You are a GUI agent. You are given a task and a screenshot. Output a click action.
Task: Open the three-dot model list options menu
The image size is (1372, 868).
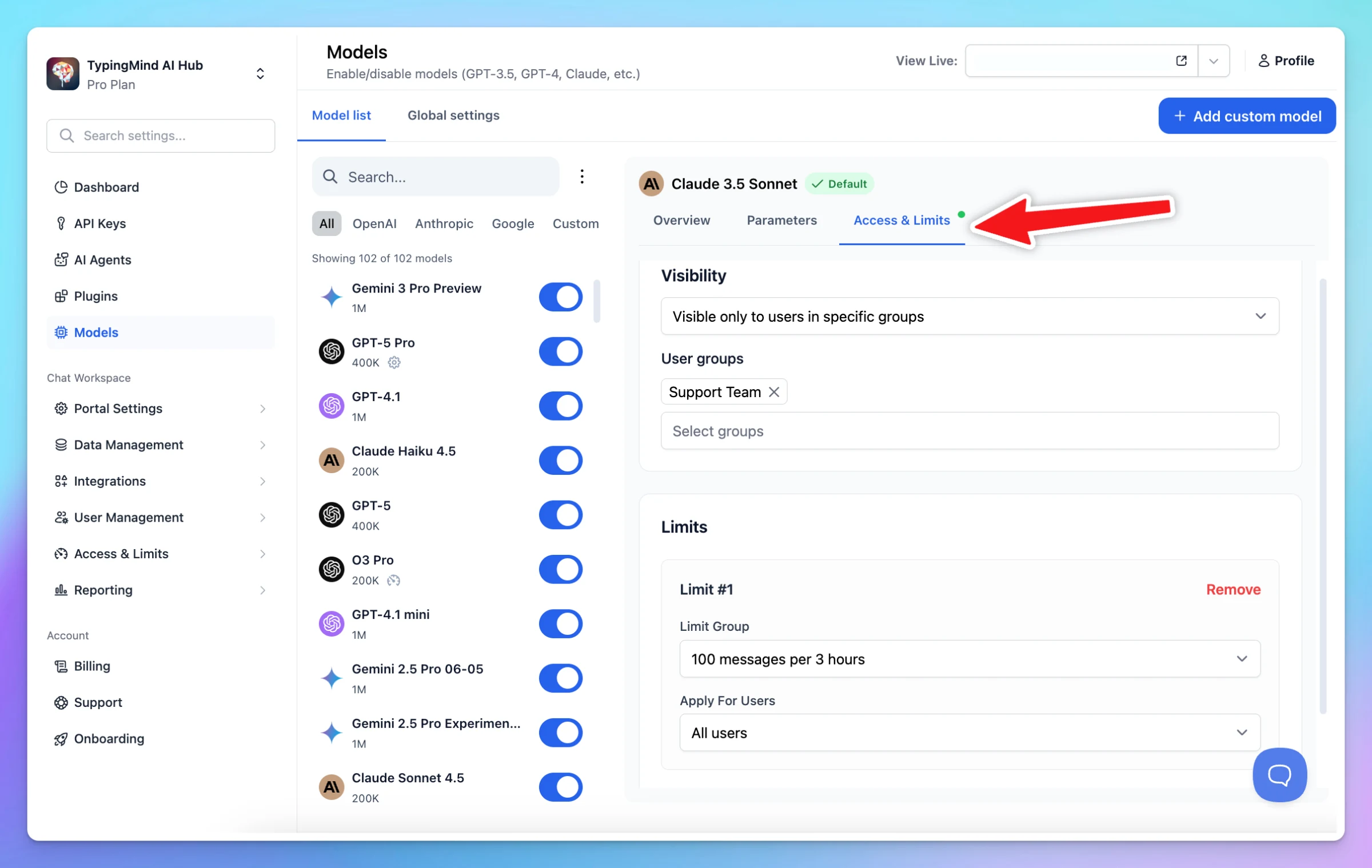tap(581, 177)
